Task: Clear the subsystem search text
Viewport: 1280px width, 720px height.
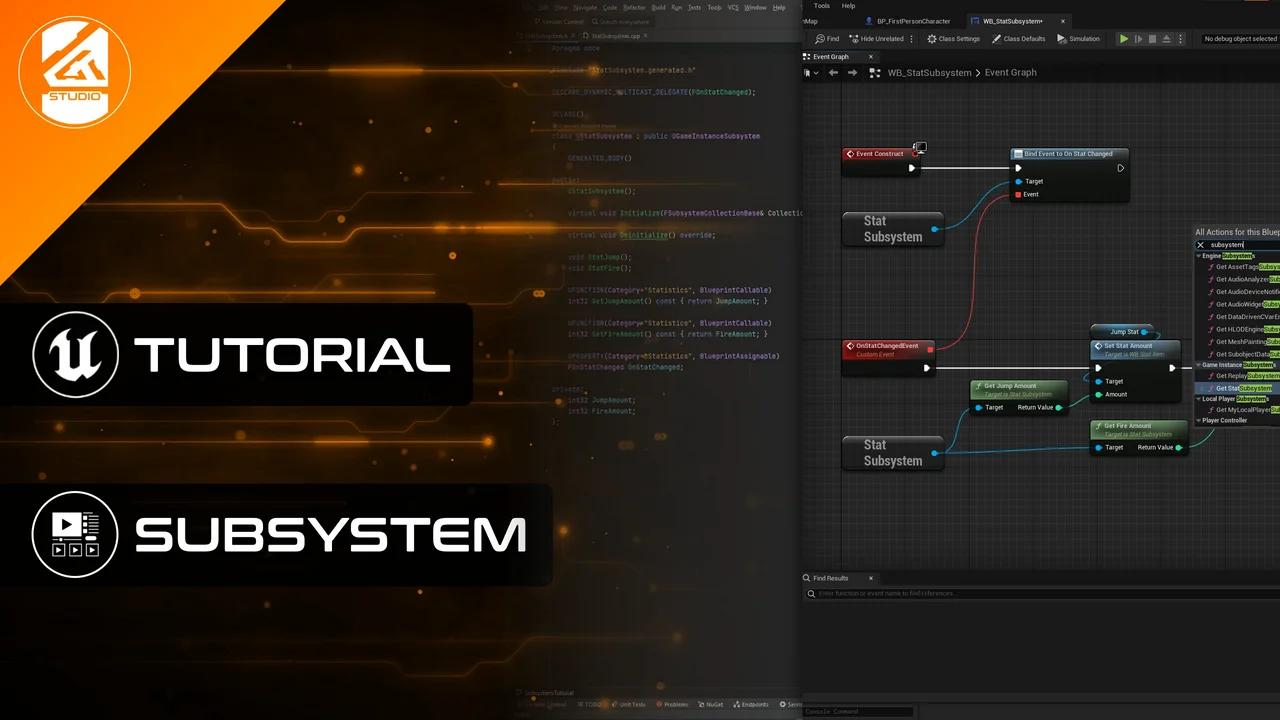Action: coord(1201,245)
